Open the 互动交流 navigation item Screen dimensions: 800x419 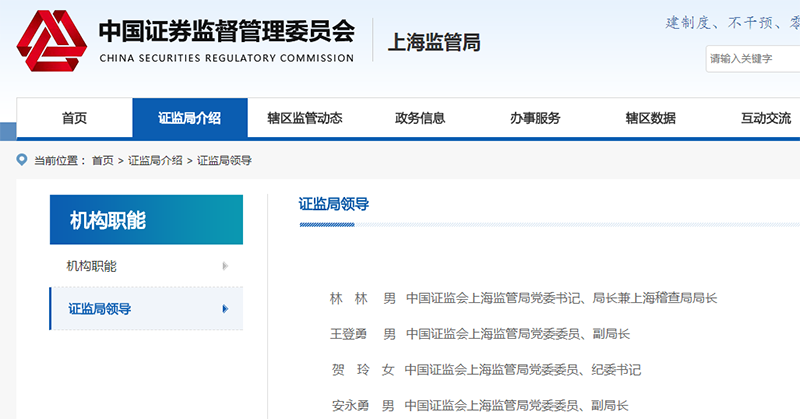pyautogui.click(x=765, y=118)
